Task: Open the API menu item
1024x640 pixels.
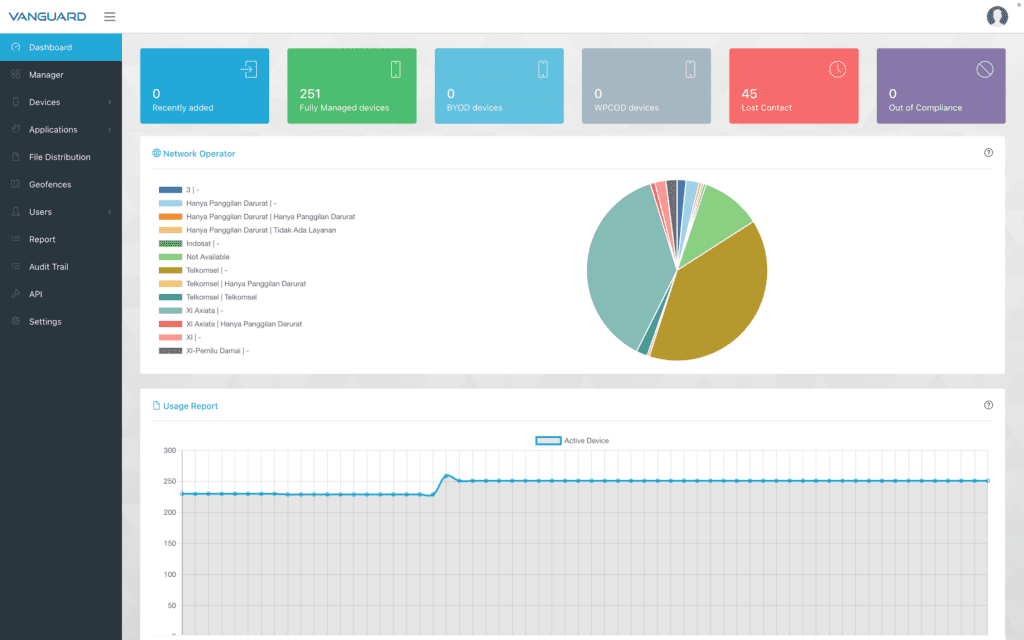Action: tap(61, 294)
